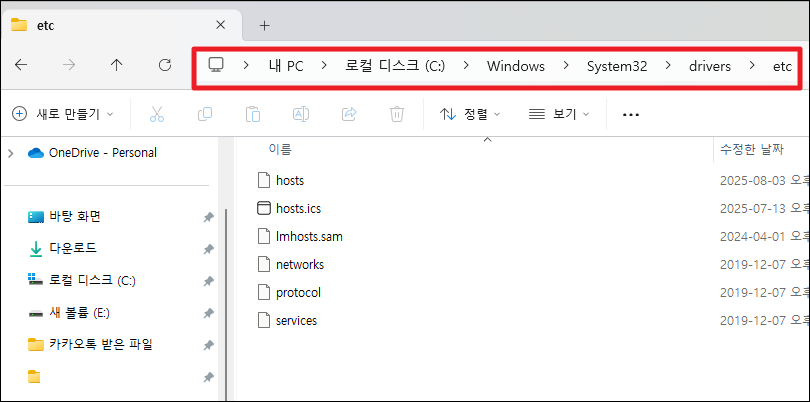Select the lmhosts.sam file
Image resolution: width=810 pixels, height=402 pixels.
point(309,236)
